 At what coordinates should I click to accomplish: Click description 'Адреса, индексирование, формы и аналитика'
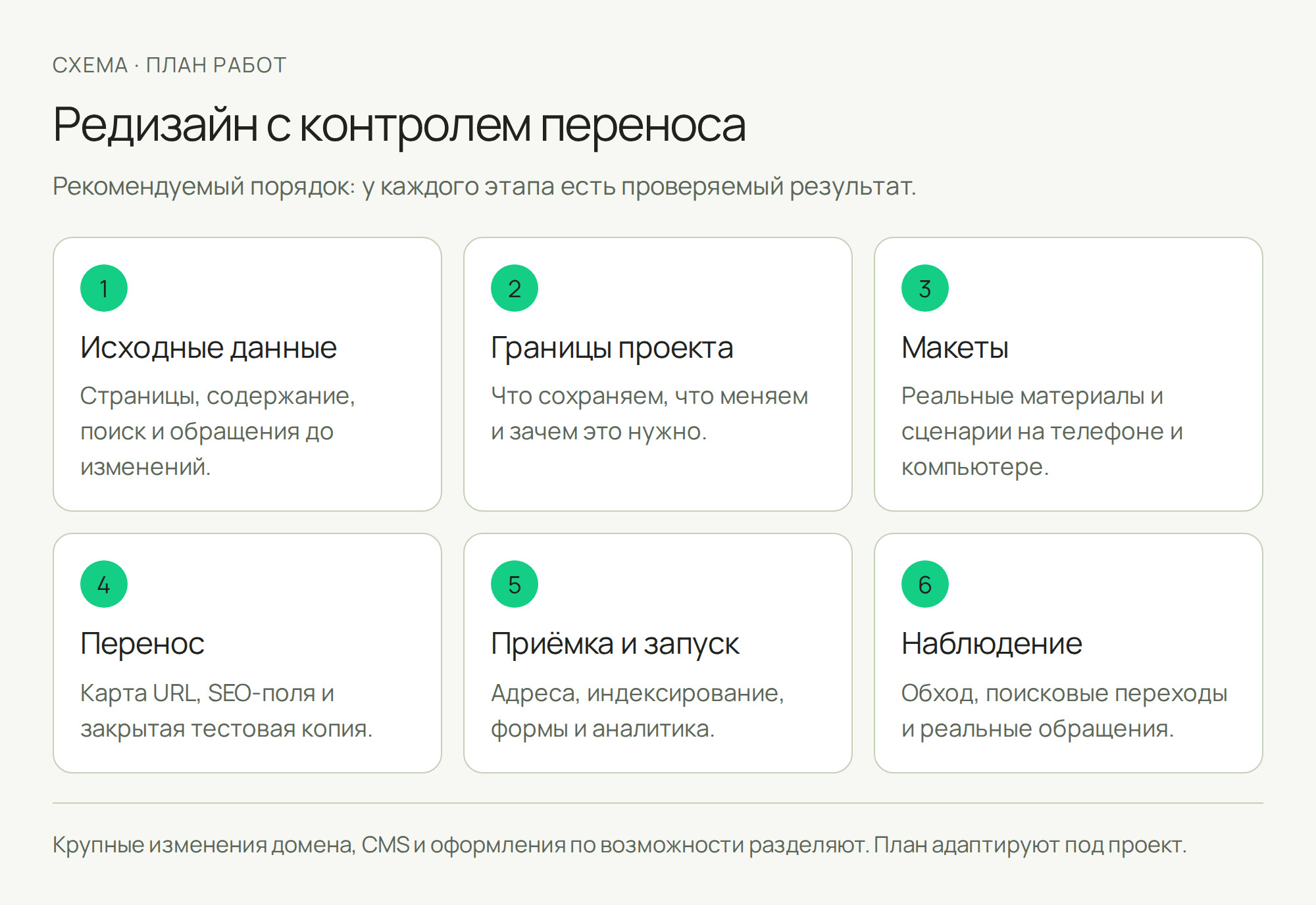[x=638, y=711]
